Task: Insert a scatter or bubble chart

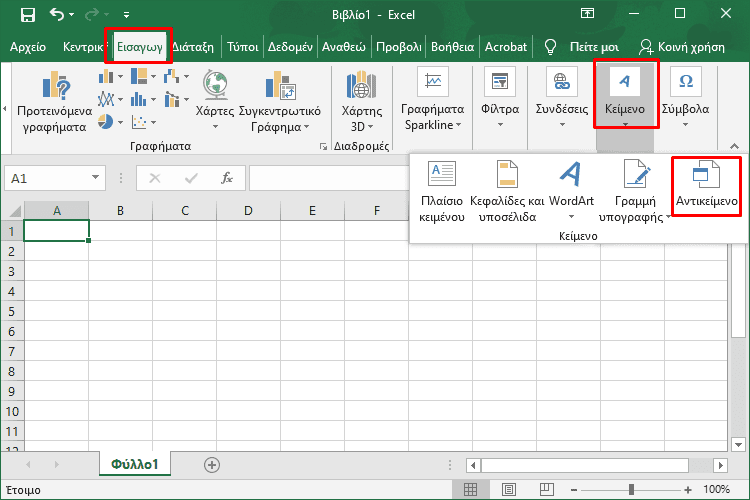Action: point(143,122)
